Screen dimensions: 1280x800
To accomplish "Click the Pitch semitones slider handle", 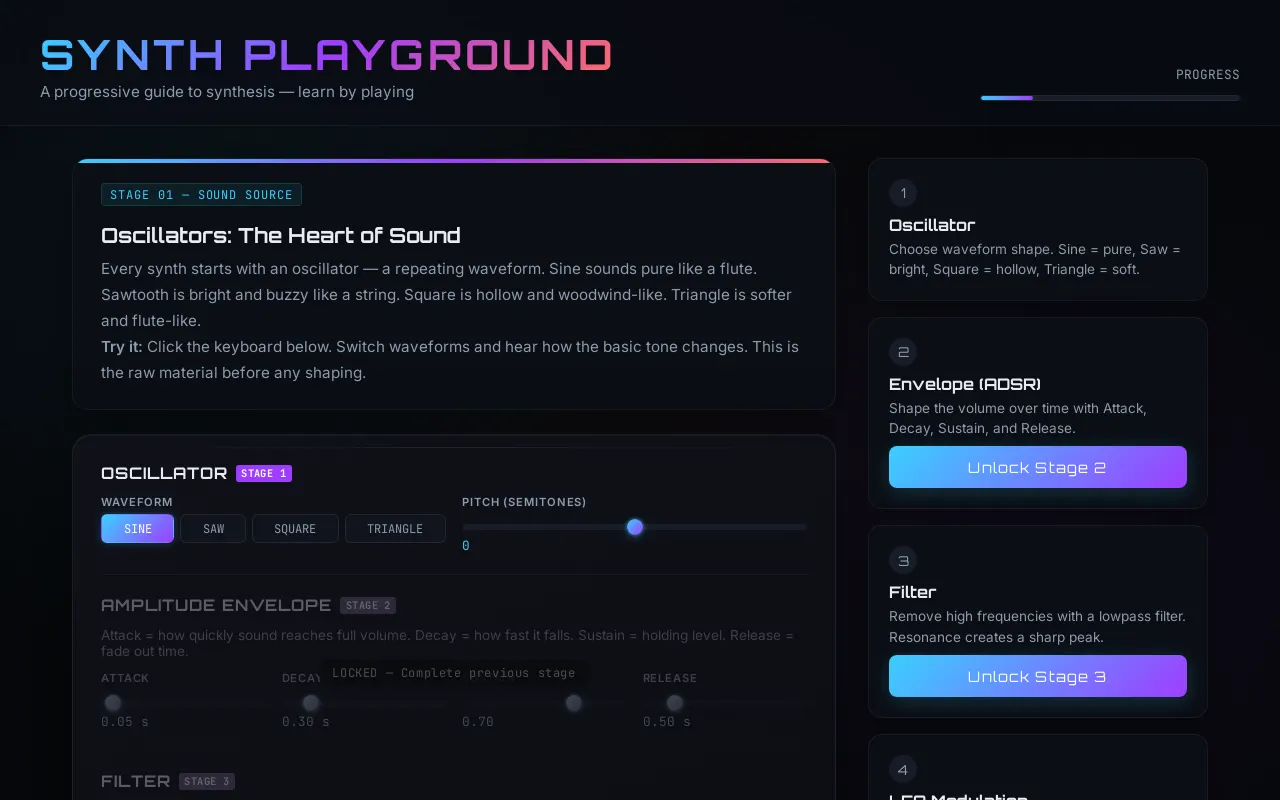I will tap(635, 527).
